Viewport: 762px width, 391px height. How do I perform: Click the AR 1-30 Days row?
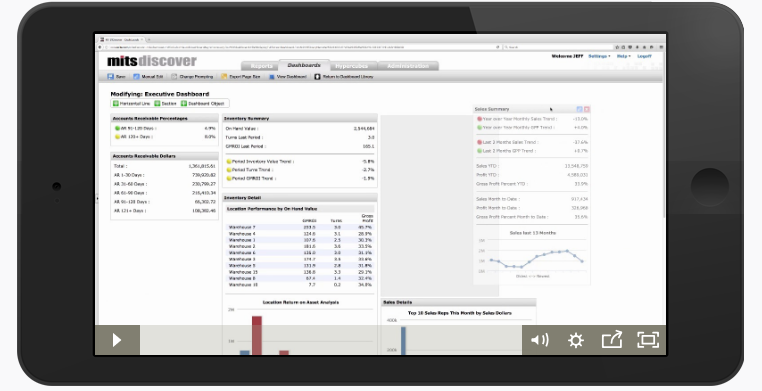pyautogui.click(x=164, y=175)
